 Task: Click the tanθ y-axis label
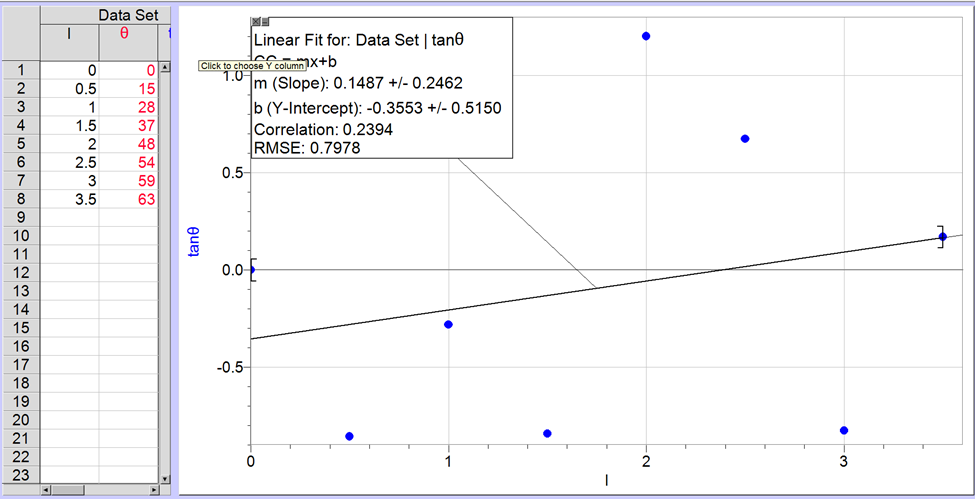point(194,241)
